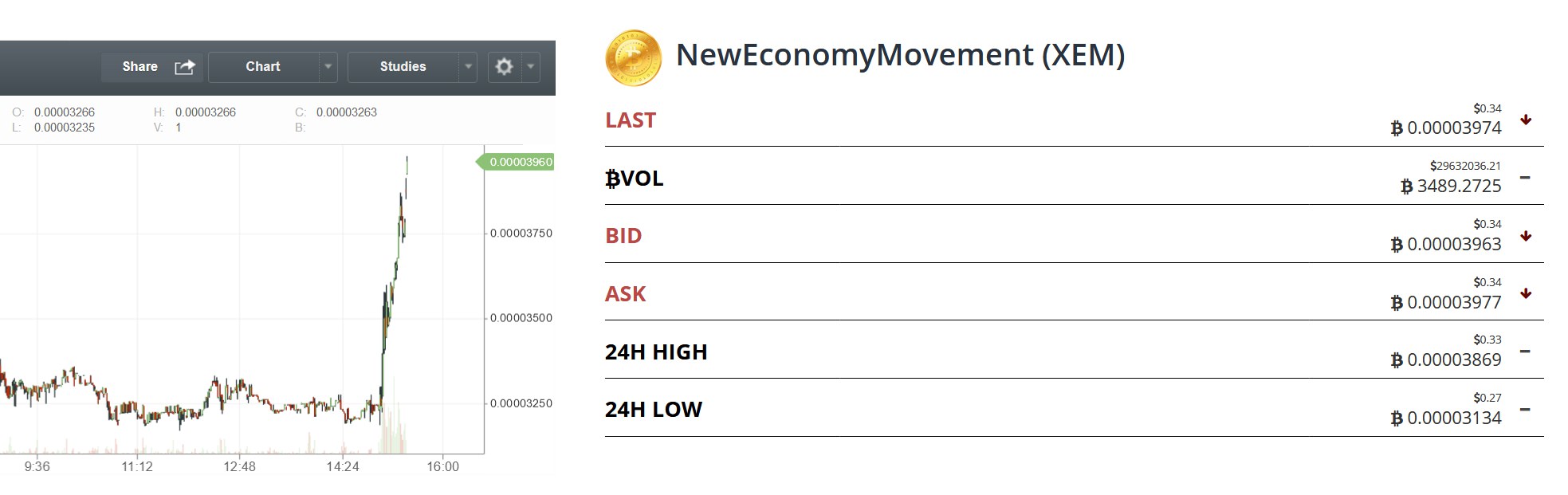
Task: Click the 14:24 time axis label
Action: [343, 466]
